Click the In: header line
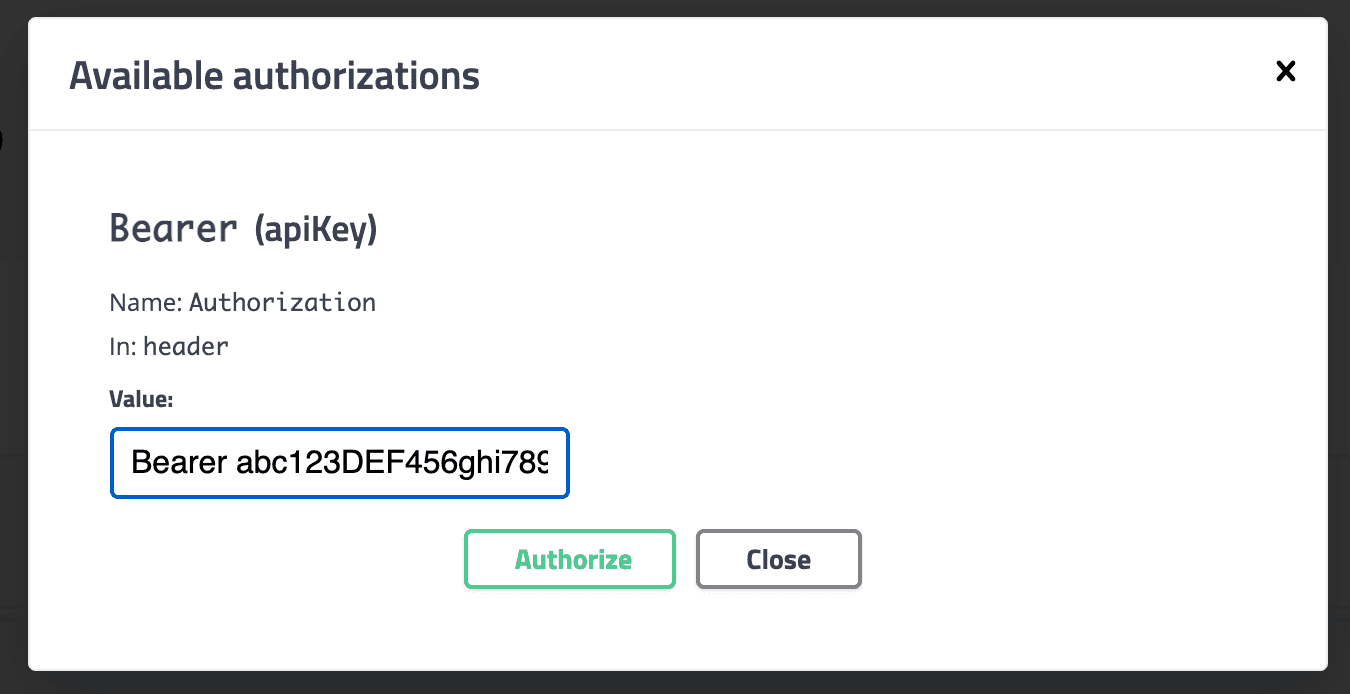This screenshot has width=1350, height=694. point(169,347)
